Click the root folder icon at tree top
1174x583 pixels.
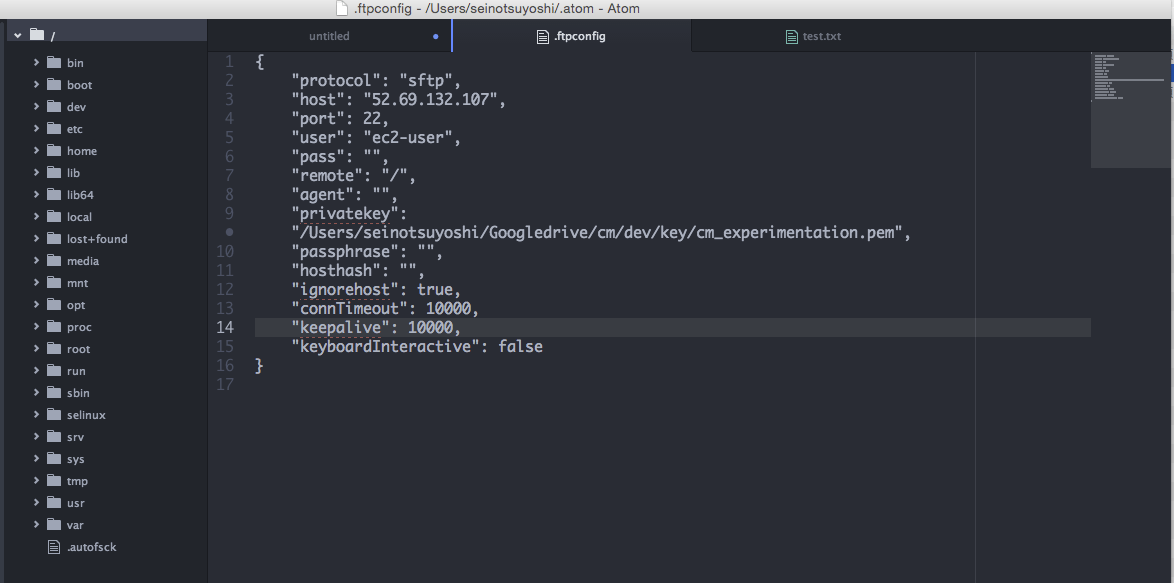[x=37, y=35]
